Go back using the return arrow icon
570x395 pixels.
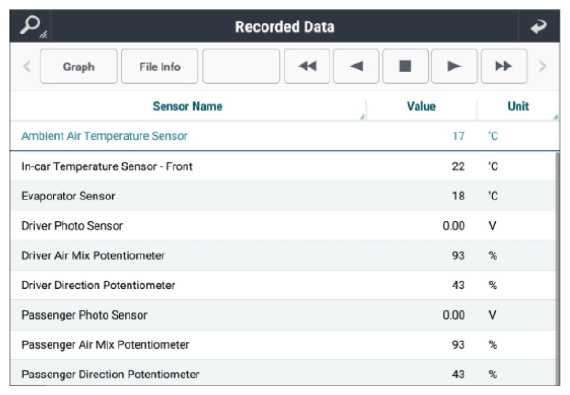(539, 26)
